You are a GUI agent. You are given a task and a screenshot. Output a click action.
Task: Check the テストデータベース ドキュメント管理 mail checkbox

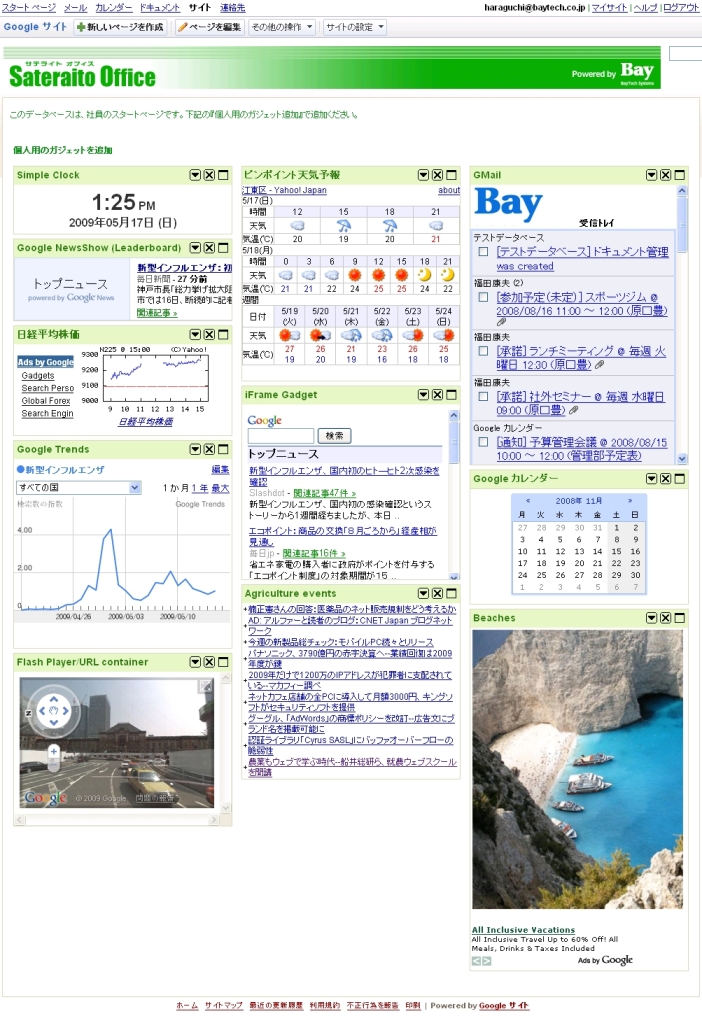tap(483, 252)
